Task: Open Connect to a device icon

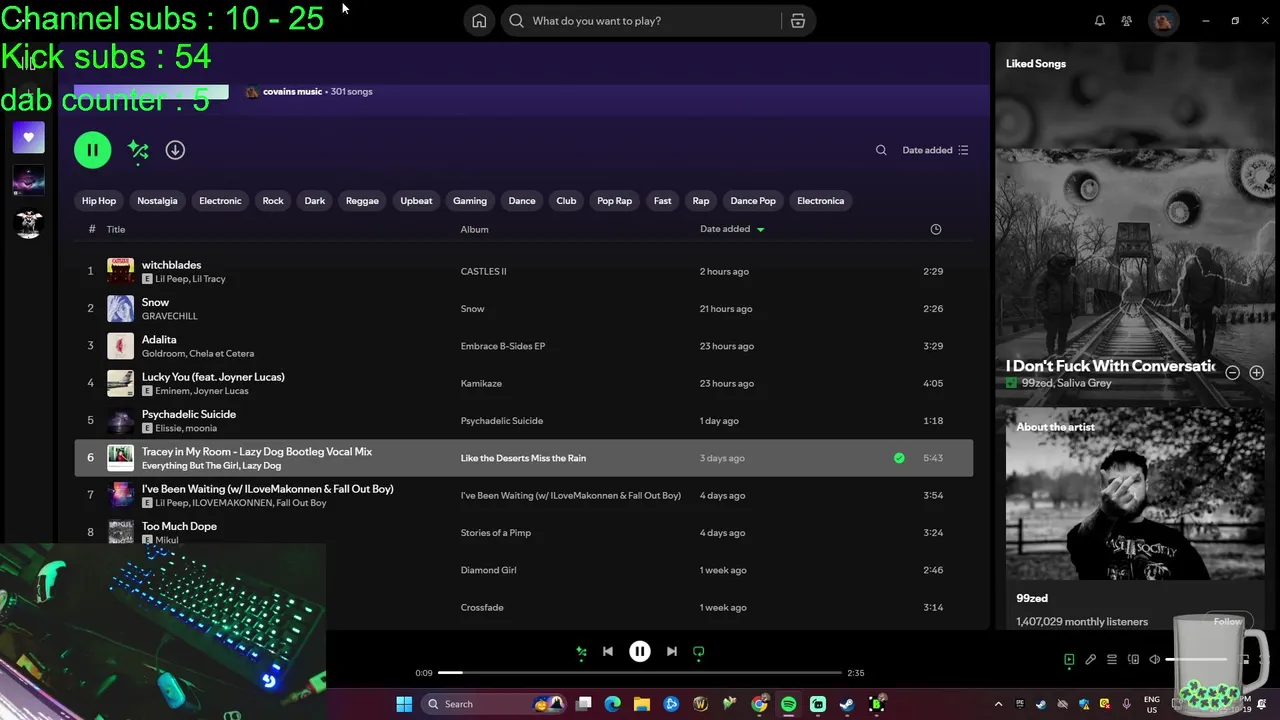Action: tap(1133, 660)
